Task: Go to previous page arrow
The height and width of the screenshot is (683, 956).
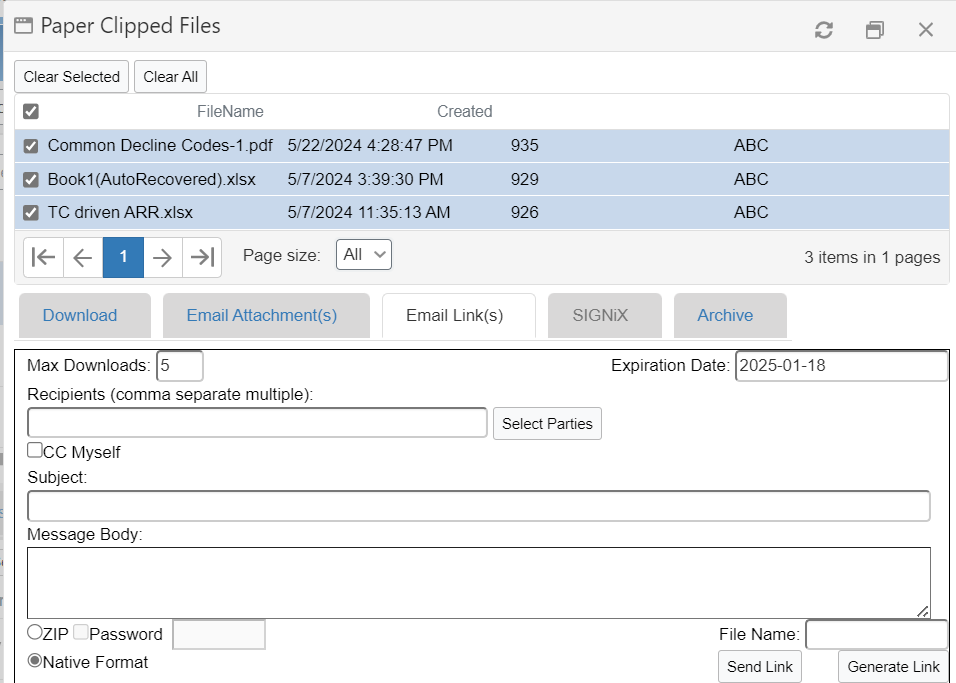Action: 83,257
